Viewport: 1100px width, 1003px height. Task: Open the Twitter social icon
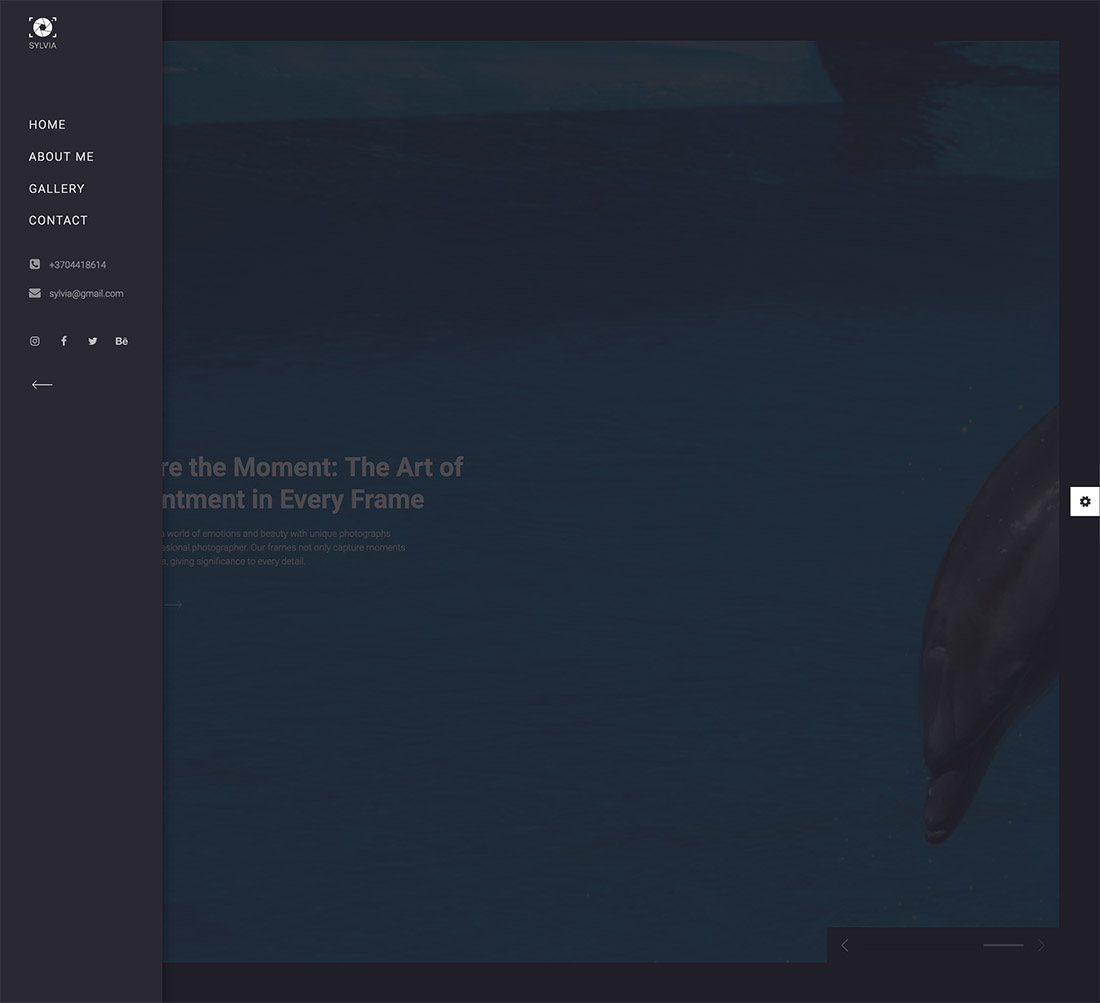(x=93, y=341)
